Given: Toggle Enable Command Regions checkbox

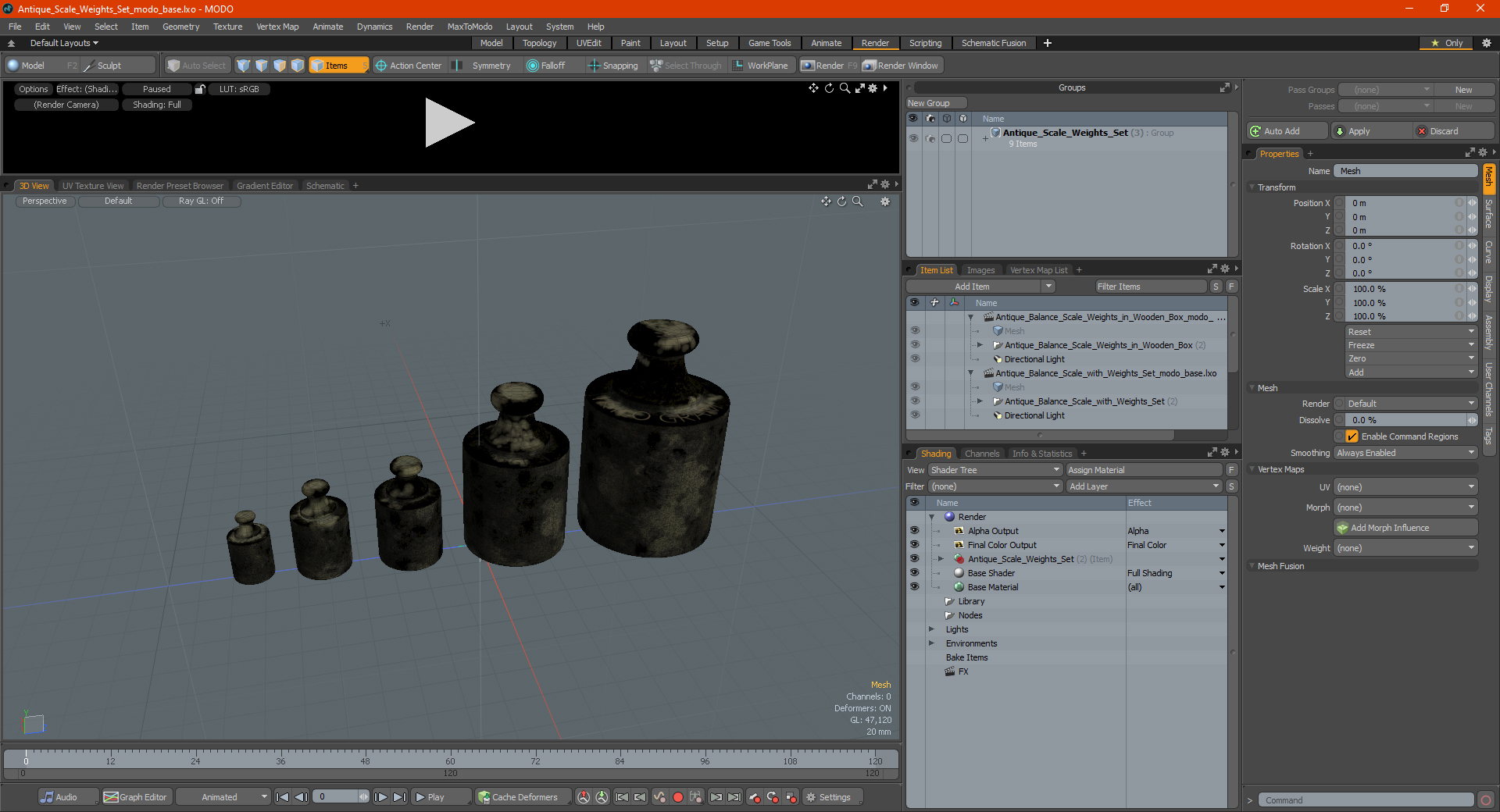Looking at the screenshot, I should point(1352,436).
